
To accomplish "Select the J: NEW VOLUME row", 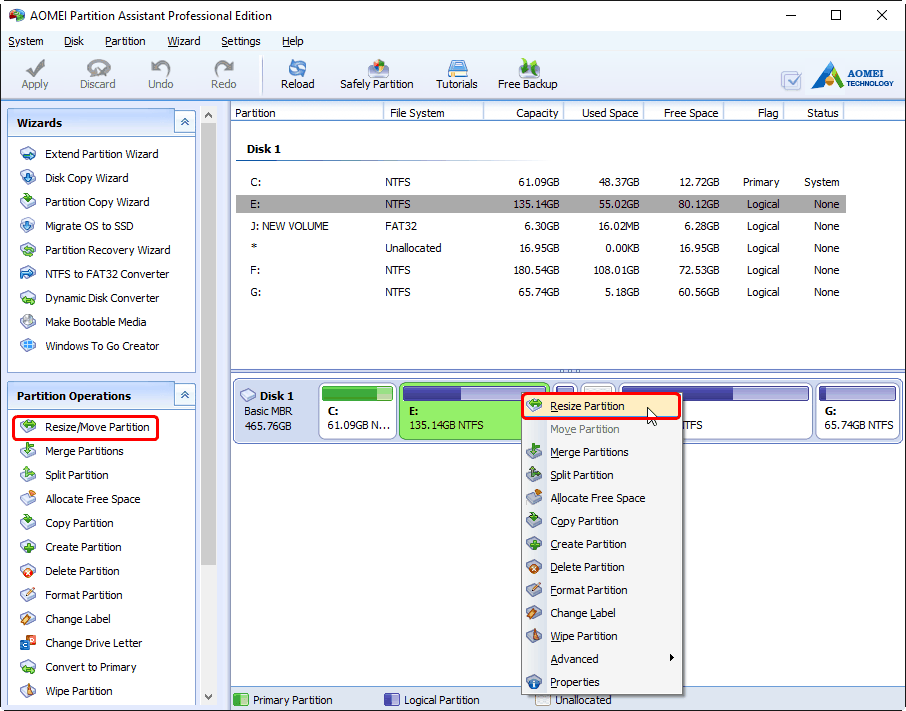I will pyautogui.click(x=541, y=226).
